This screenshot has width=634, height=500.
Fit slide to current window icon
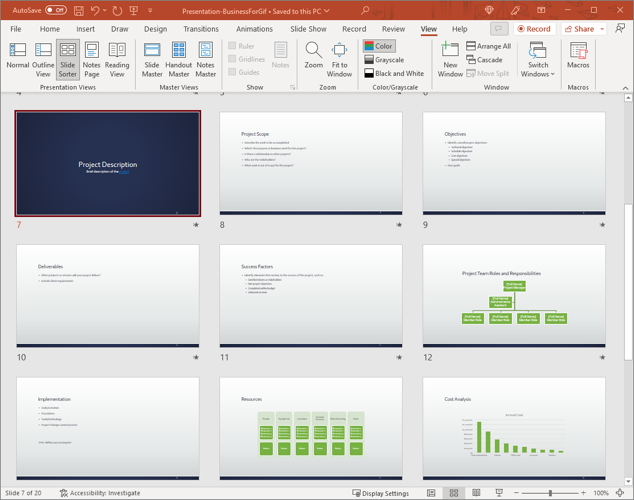click(620, 493)
